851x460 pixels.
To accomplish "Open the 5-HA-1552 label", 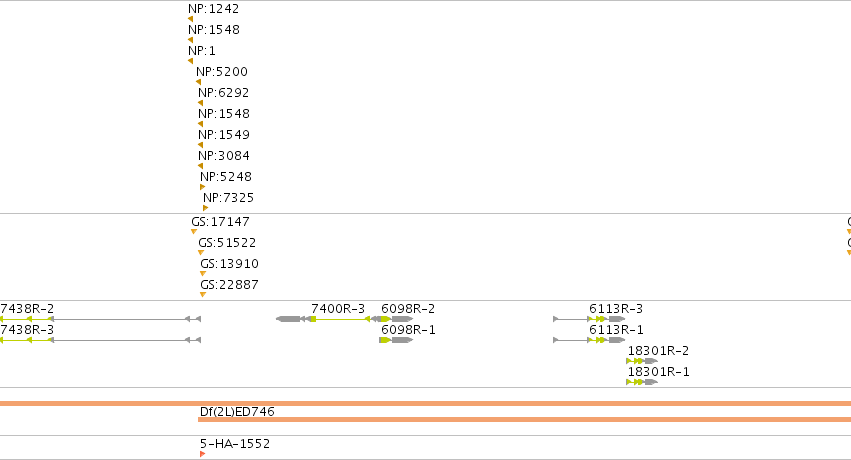I will (235, 444).
